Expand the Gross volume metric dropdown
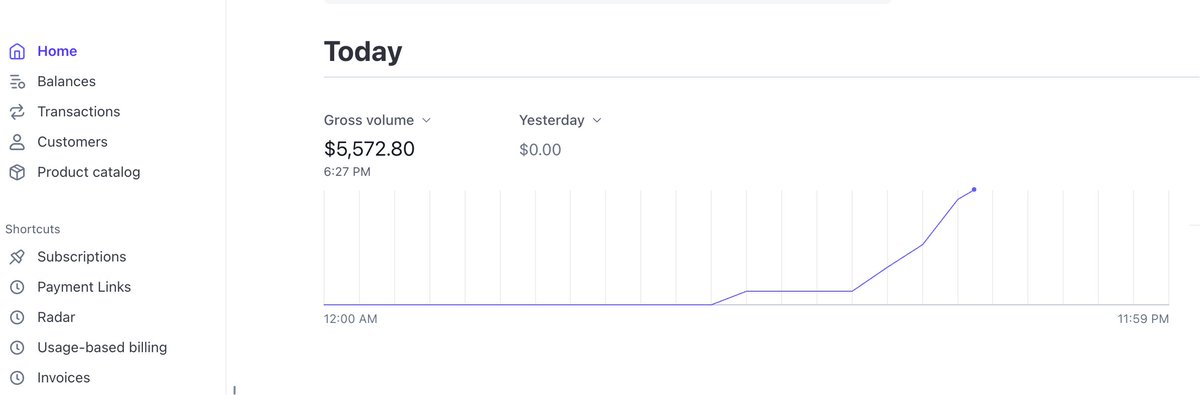 pos(377,120)
